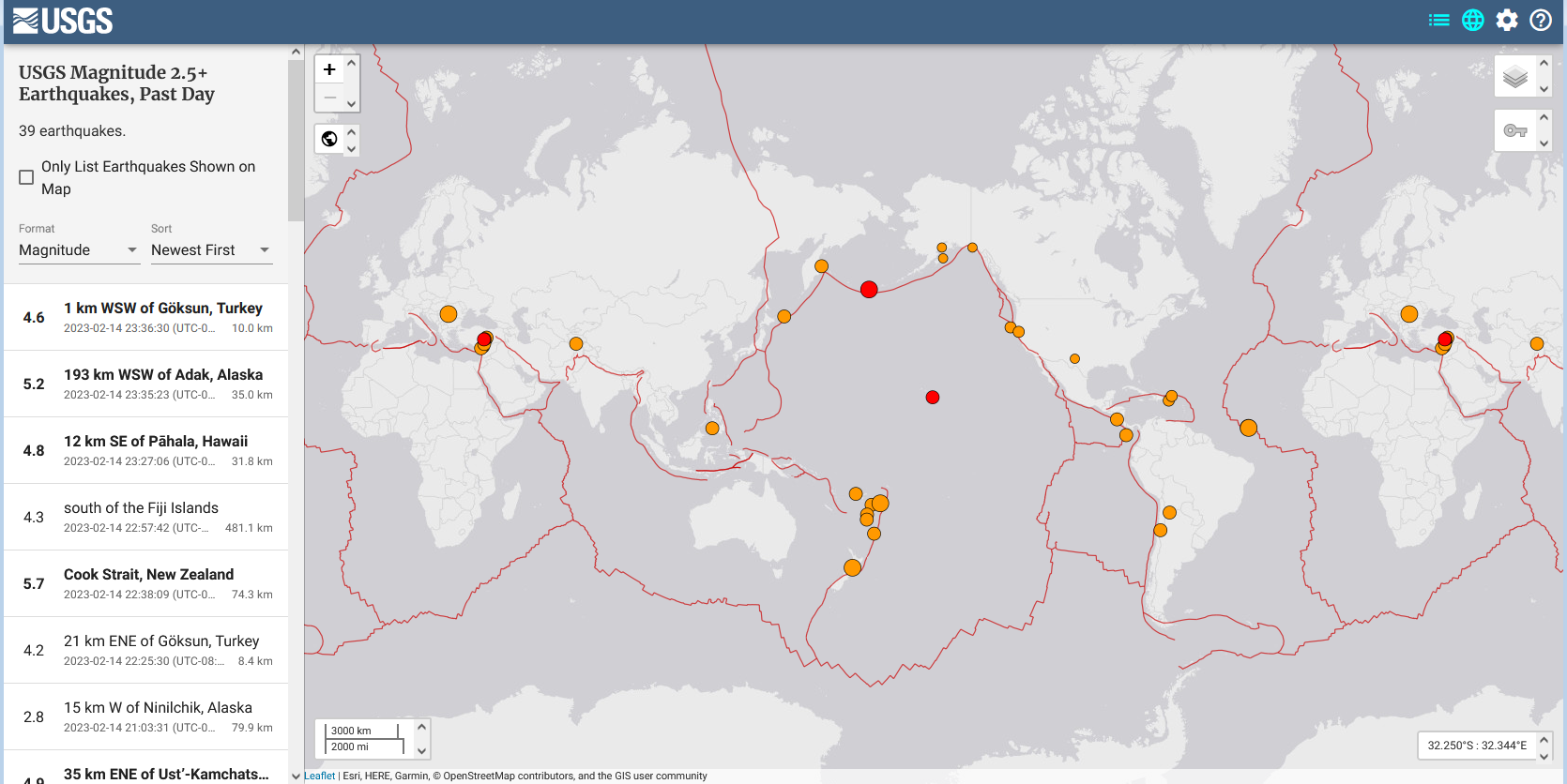The height and width of the screenshot is (784, 1567).
Task: Open 15 km W of Ninilchik, Alaska entry
Action: click(146, 716)
